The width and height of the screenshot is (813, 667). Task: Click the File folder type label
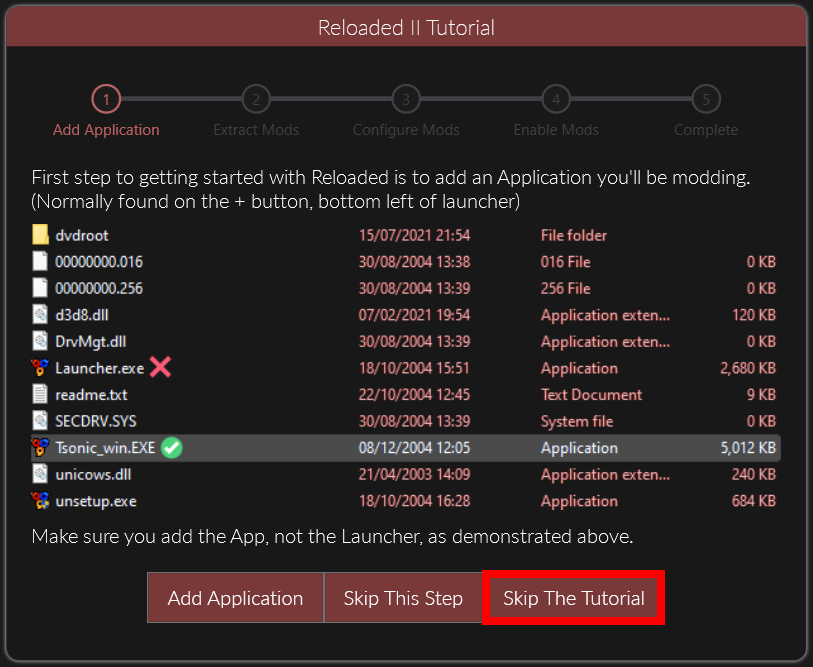pos(573,235)
